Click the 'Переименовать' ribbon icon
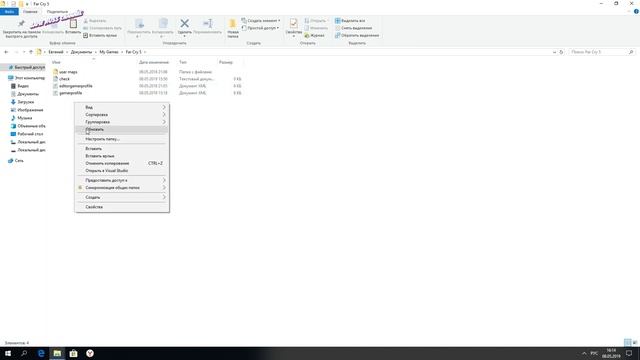640x360 pixels. (207, 24)
